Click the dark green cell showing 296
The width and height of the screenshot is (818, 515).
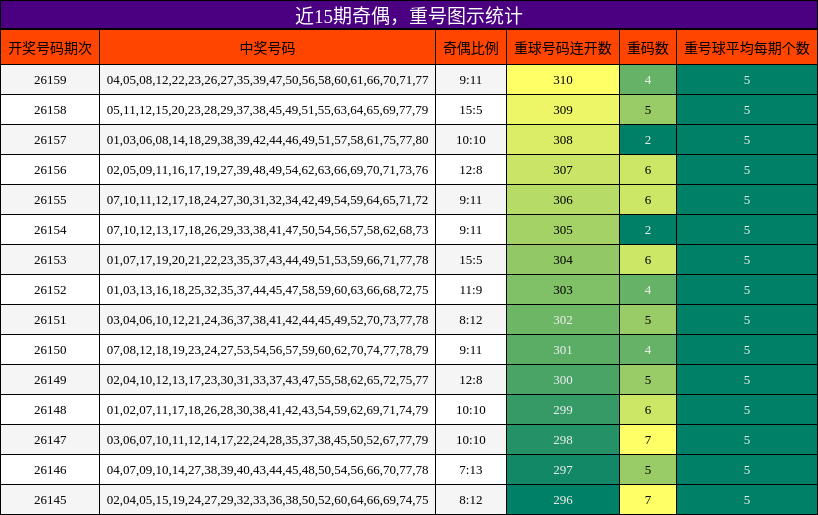pos(563,500)
